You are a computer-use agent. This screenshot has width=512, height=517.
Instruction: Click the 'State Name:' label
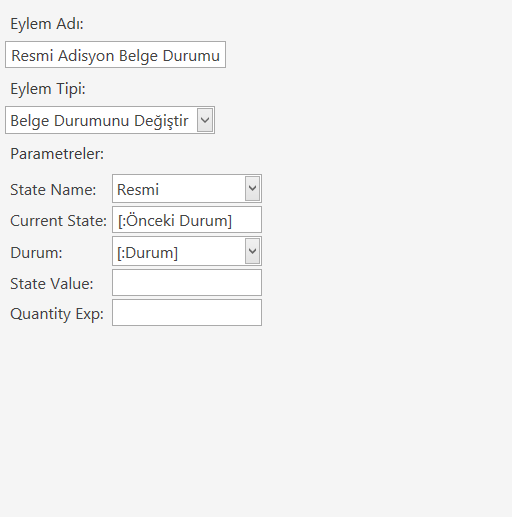(x=53, y=190)
